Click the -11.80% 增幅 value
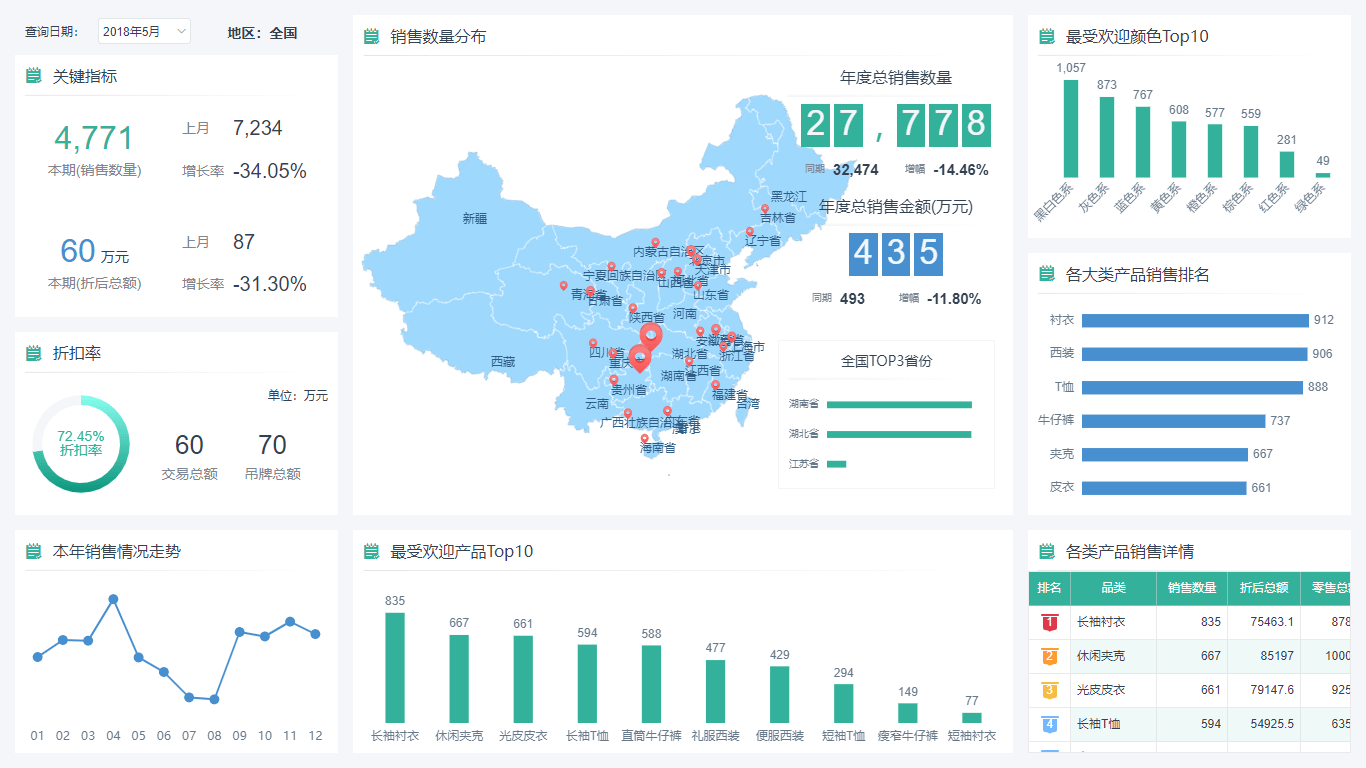 tap(954, 299)
